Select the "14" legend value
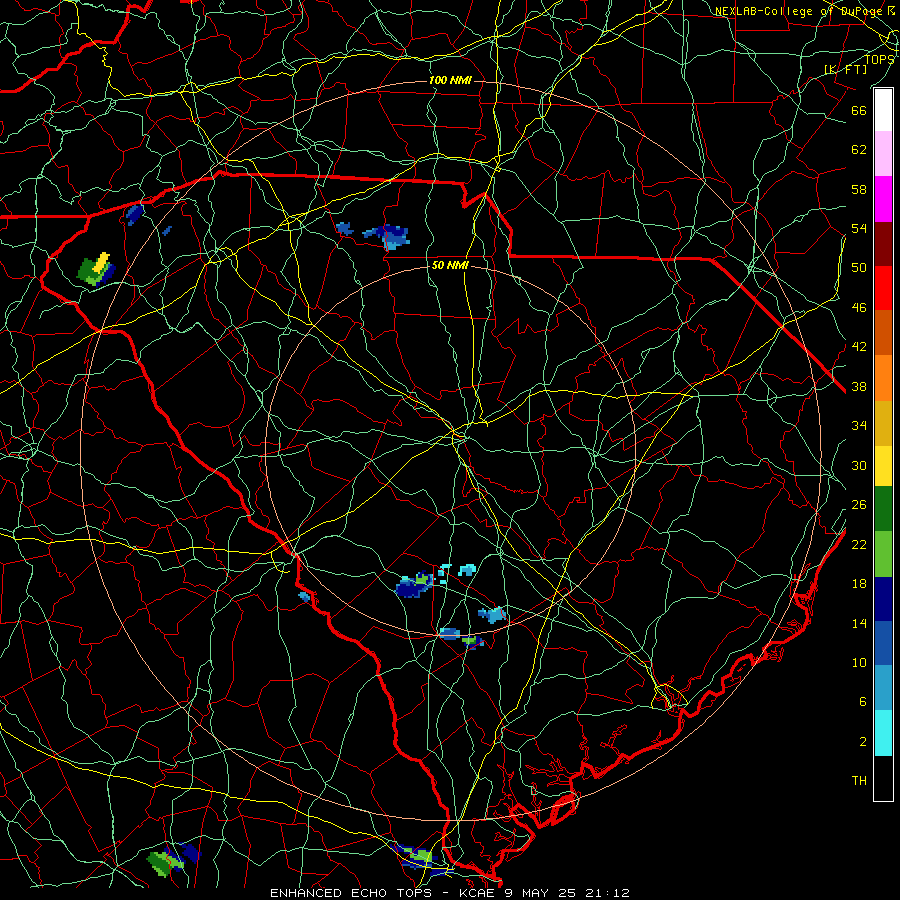The image size is (900, 900). pyautogui.click(x=859, y=623)
